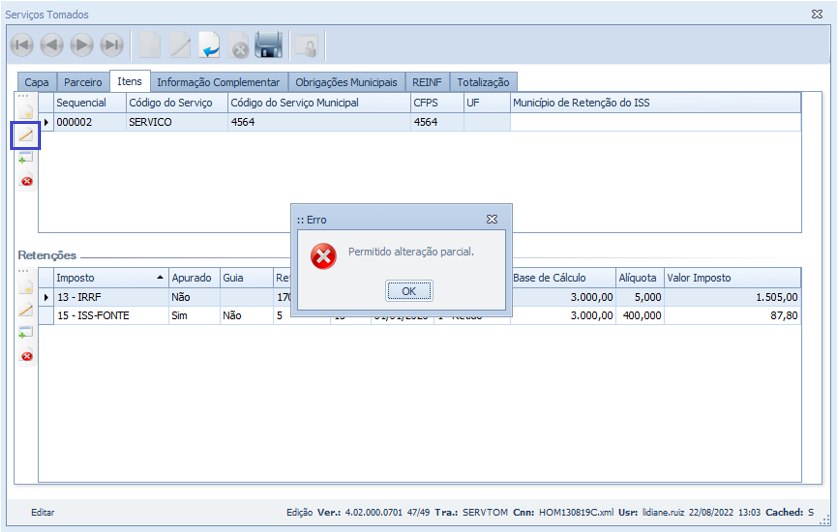Switch to the Capa tab

point(37,82)
